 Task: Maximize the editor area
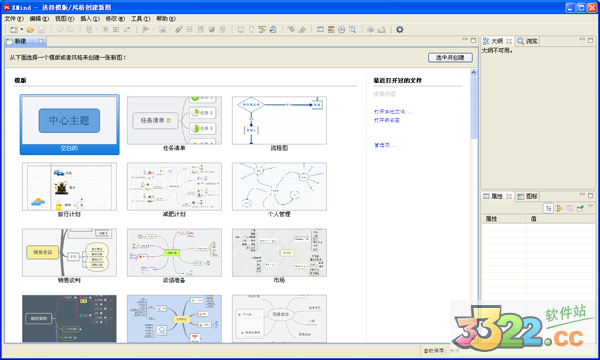click(473, 40)
